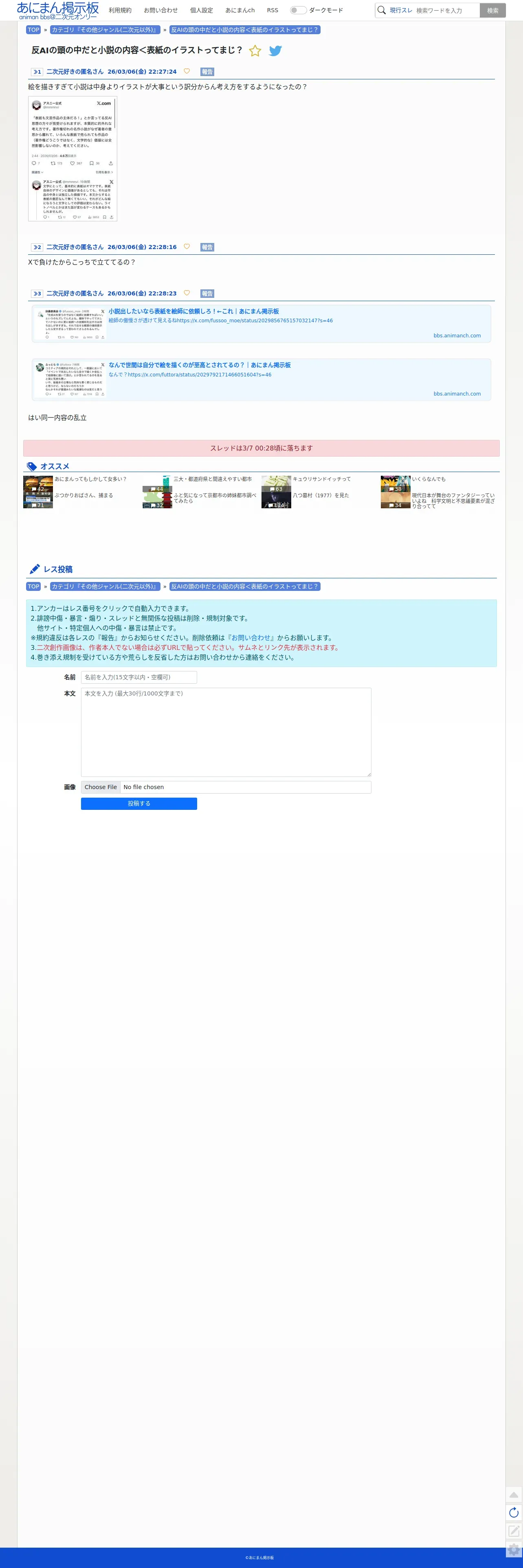The width and height of the screenshot is (523, 1568).
Task: Go to あにまんch from the header
Action: (240, 10)
